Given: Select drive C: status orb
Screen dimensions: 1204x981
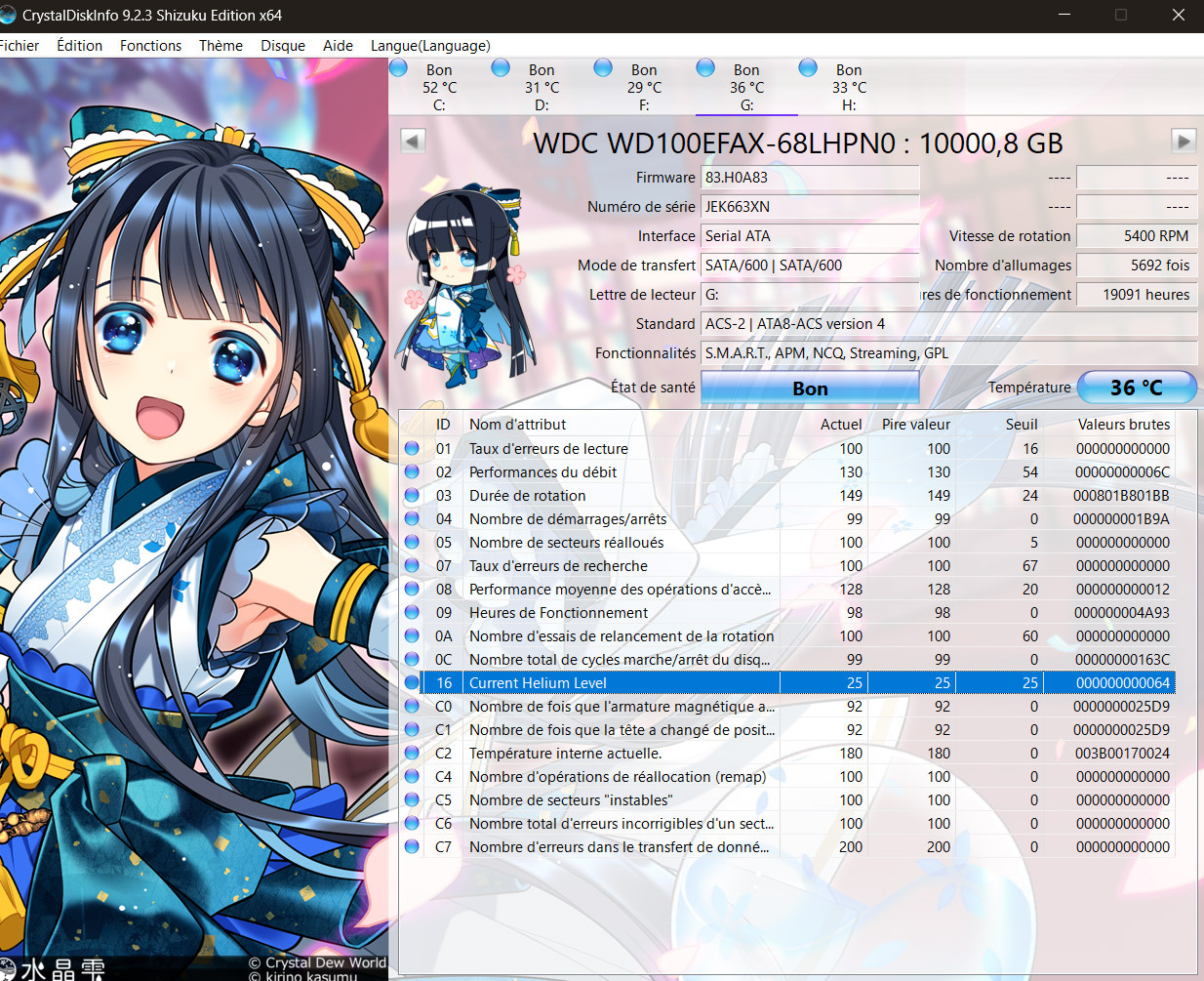Looking at the screenshot, I should (399, 67).
